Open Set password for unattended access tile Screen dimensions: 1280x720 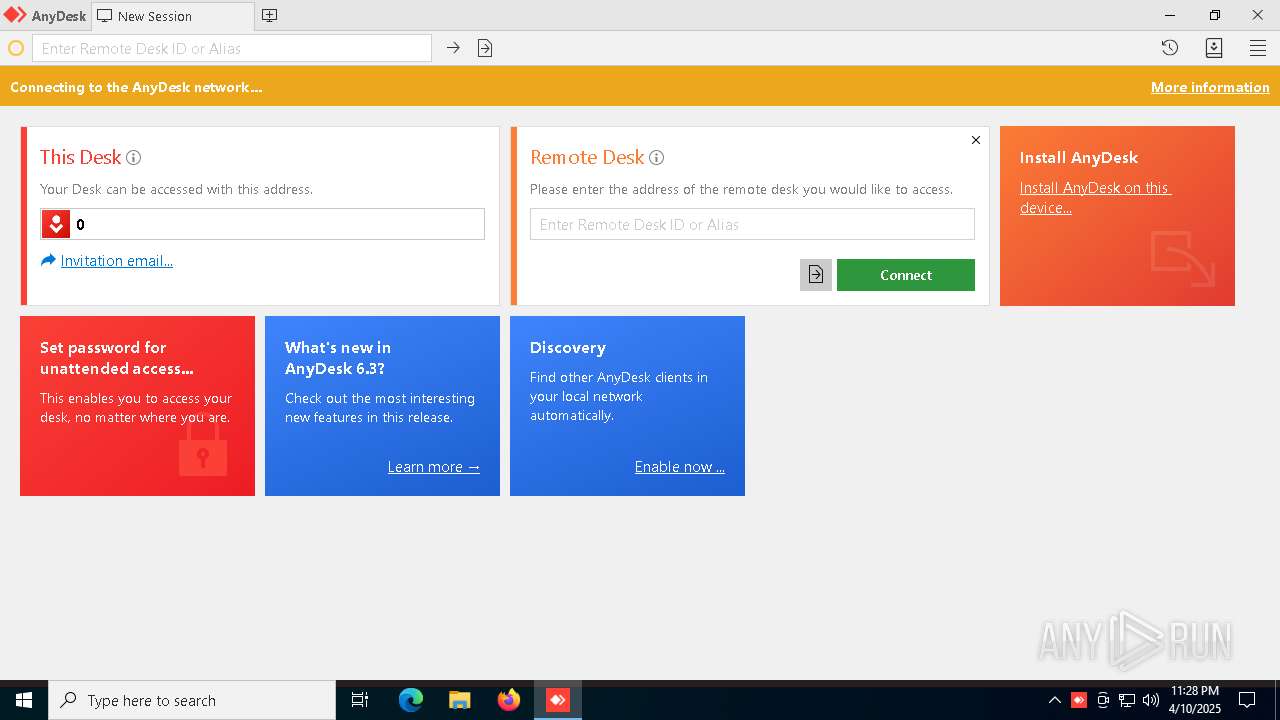coord(137,406)
